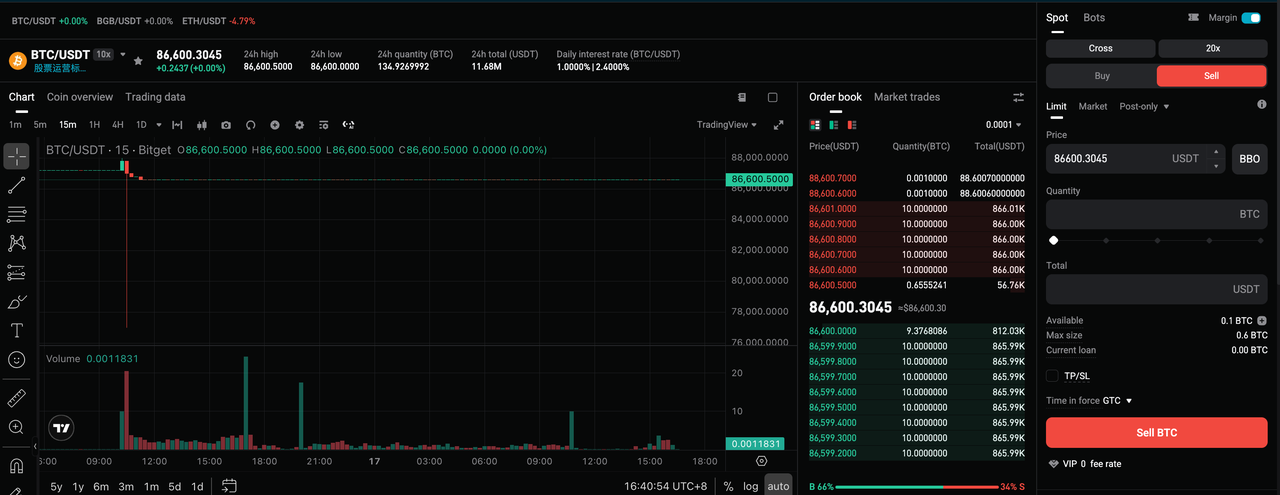Open order book settings sliders icon

(1018, 97)
